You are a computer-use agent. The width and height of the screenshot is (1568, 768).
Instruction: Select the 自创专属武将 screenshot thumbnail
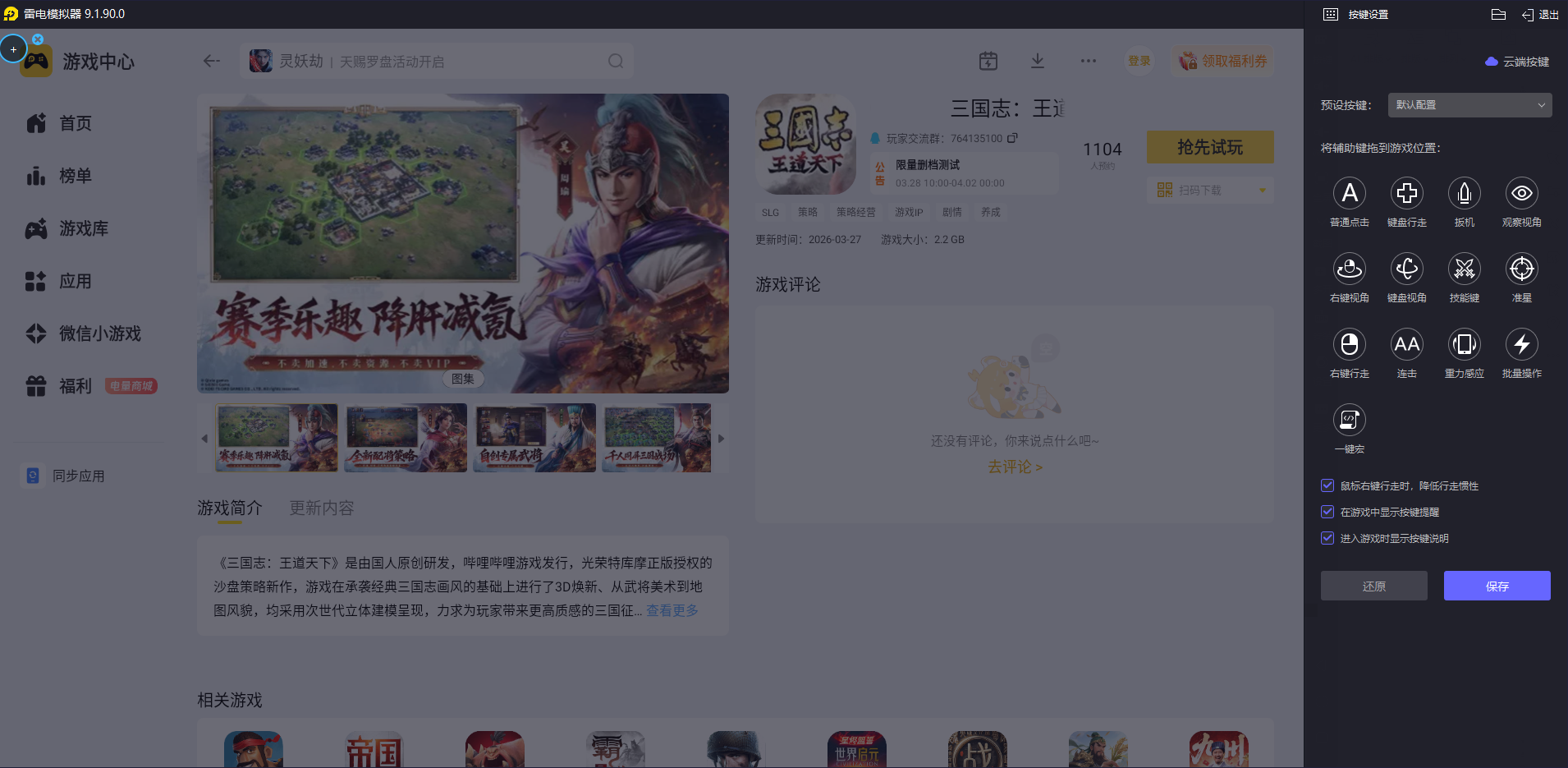(534, 438)
